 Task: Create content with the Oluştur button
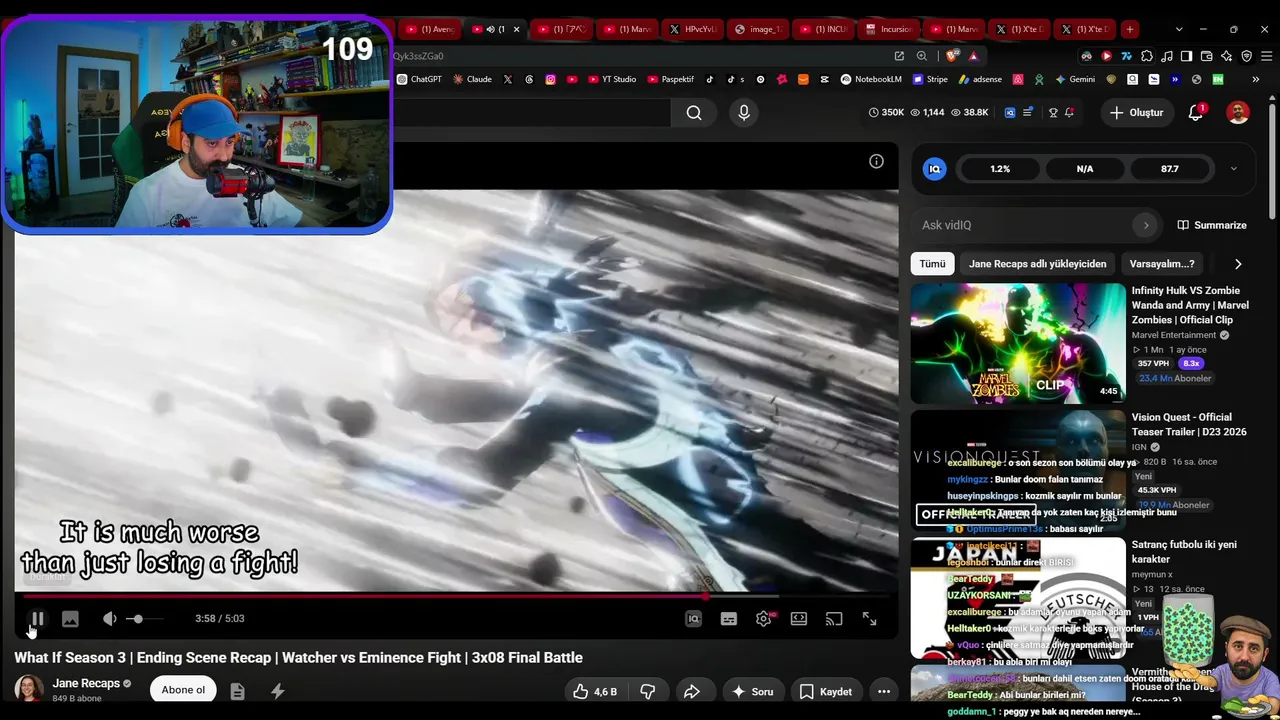(1137, 113)
